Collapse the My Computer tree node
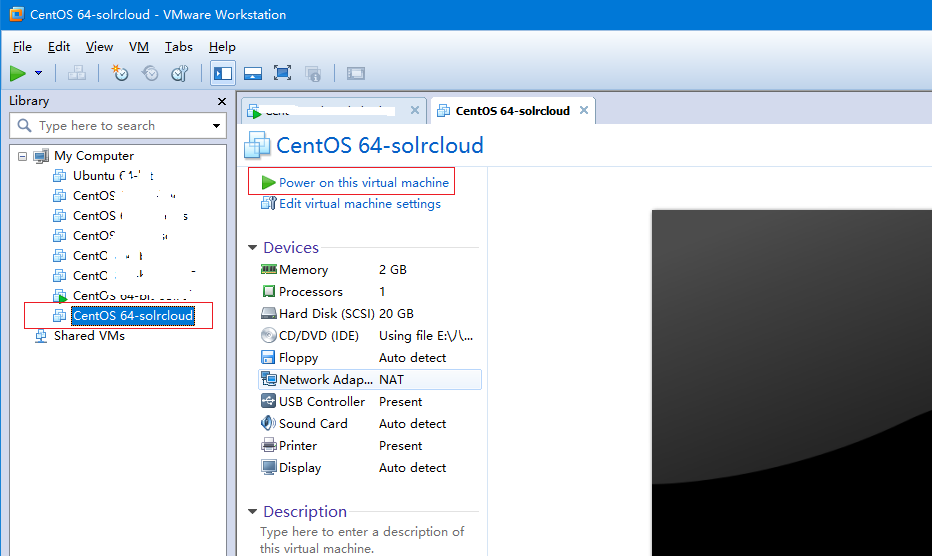Screen dimensions: 932x556 click(x=23, y=156)
